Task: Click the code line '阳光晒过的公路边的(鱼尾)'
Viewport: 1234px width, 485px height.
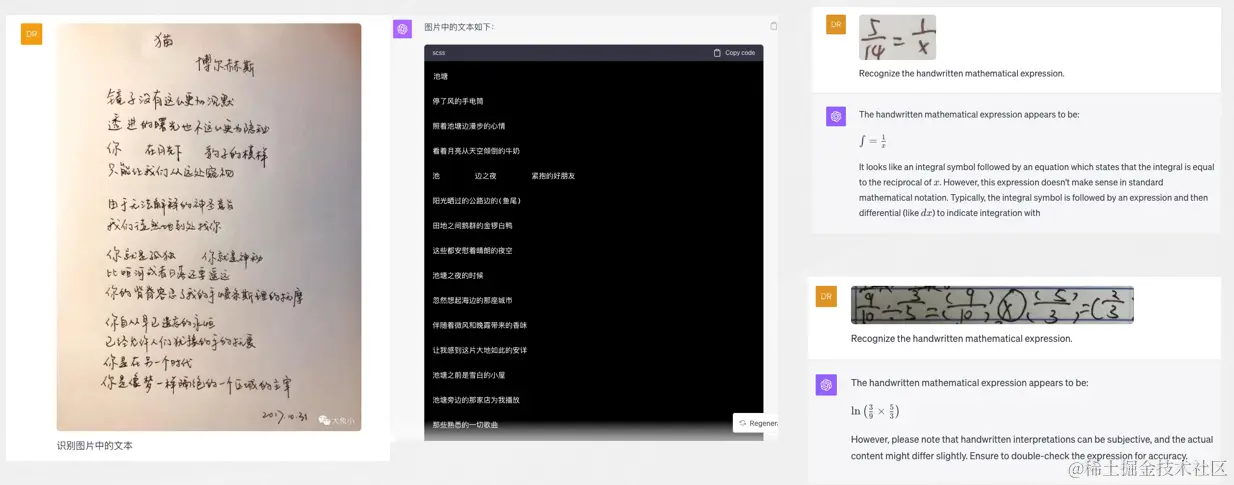Action: click(x=476, y=201)
